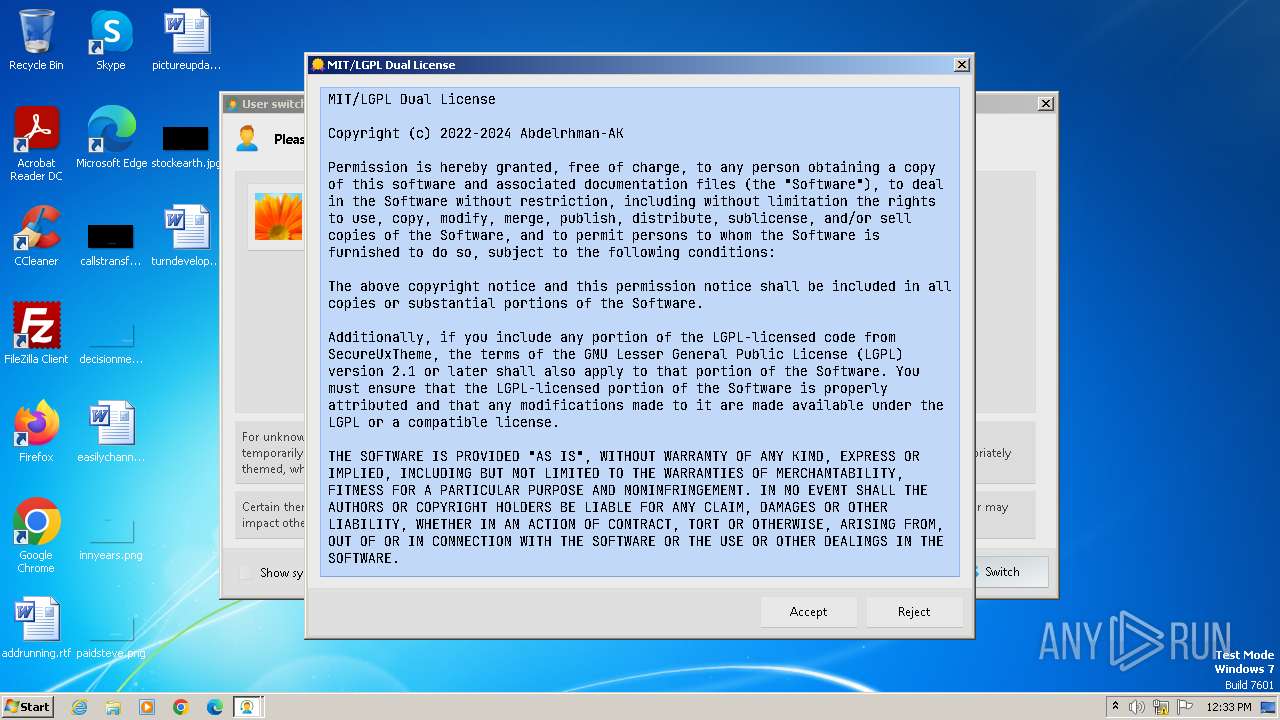Reject the MIT/LGPL license

tap(914, 612)
